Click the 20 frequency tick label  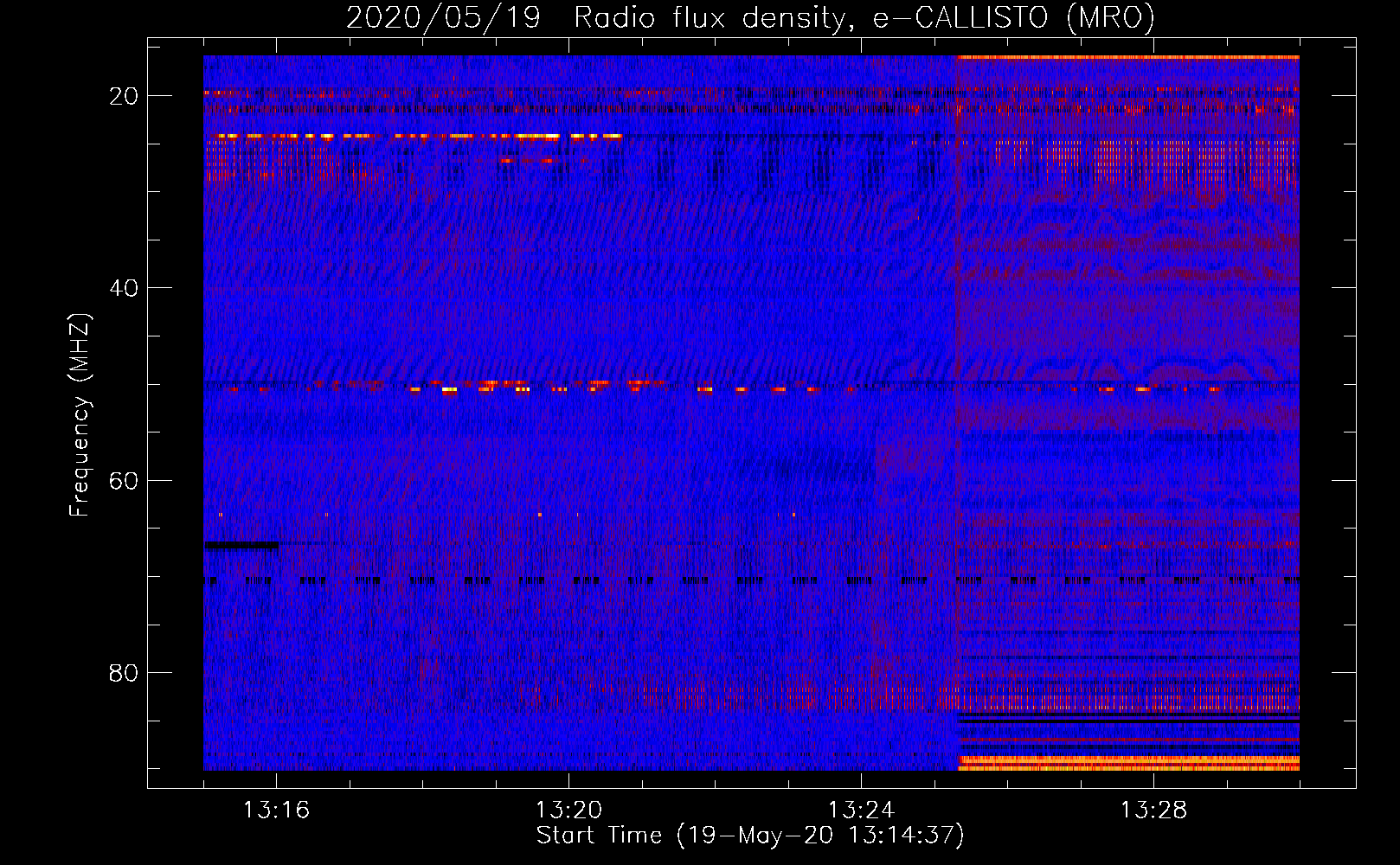tap(125, 96)
